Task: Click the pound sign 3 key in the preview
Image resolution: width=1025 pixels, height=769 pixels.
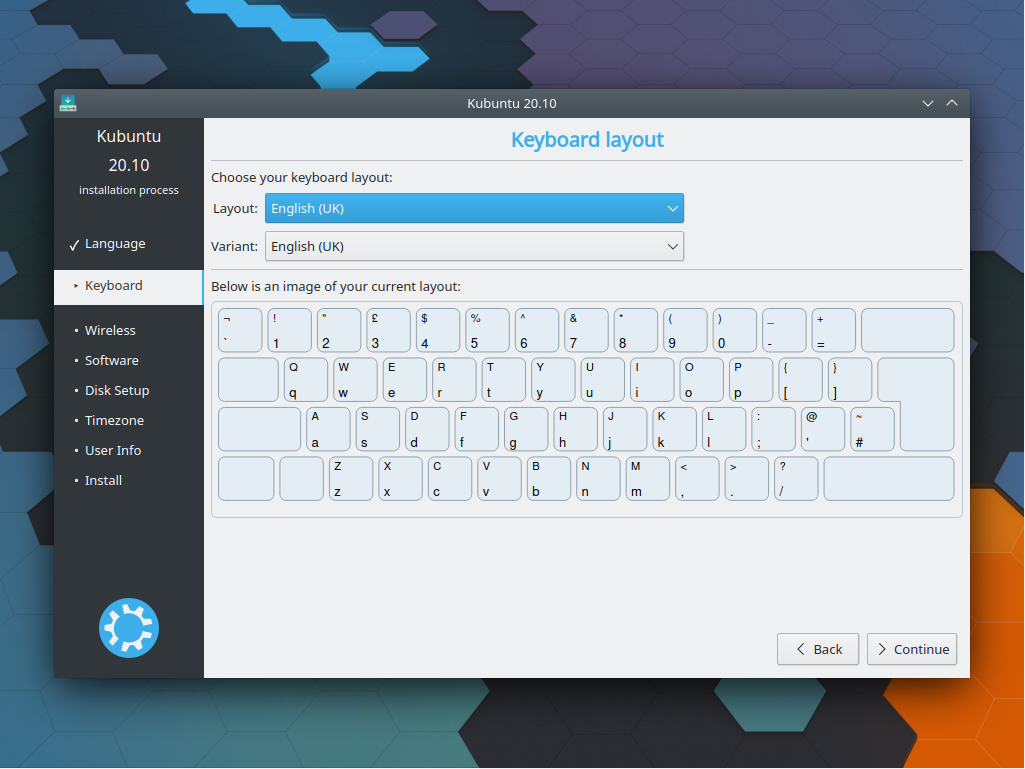Action: point(388,330)
